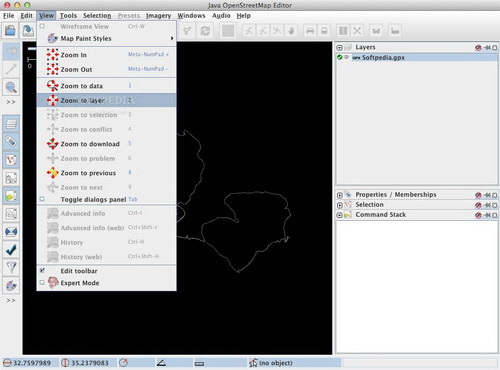Open the Audio menu

(x=221, y=16)
